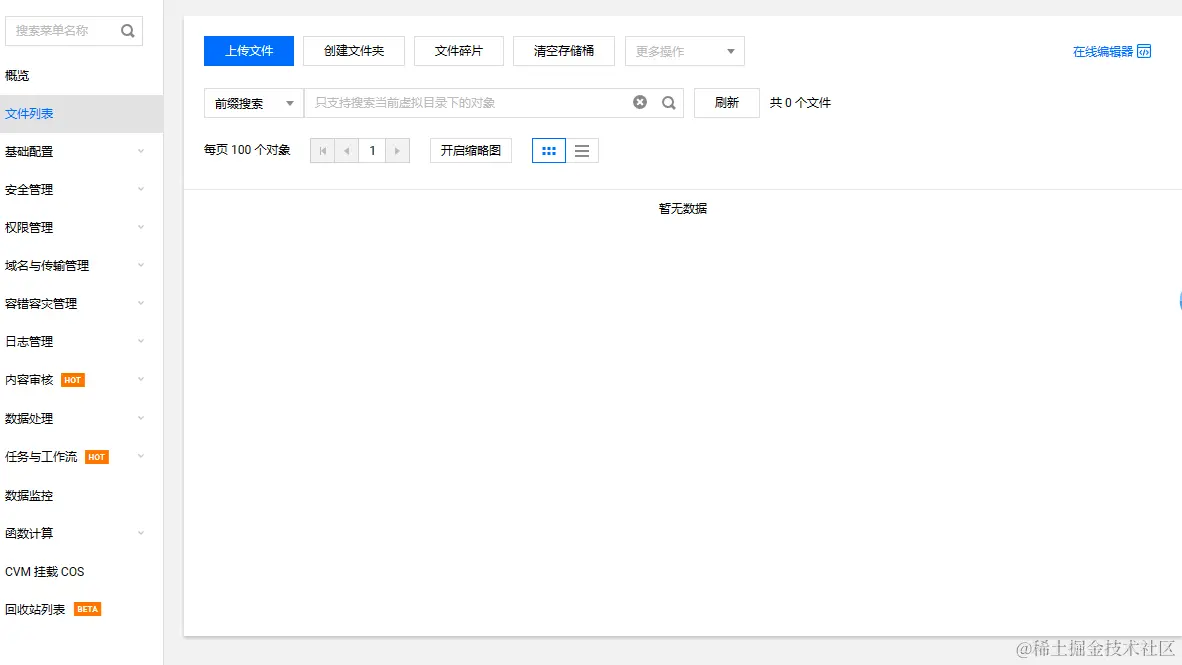This screenshot has height=665, width=1182.
Task: Open the 更多操作 dropdown
Action: 684,51
